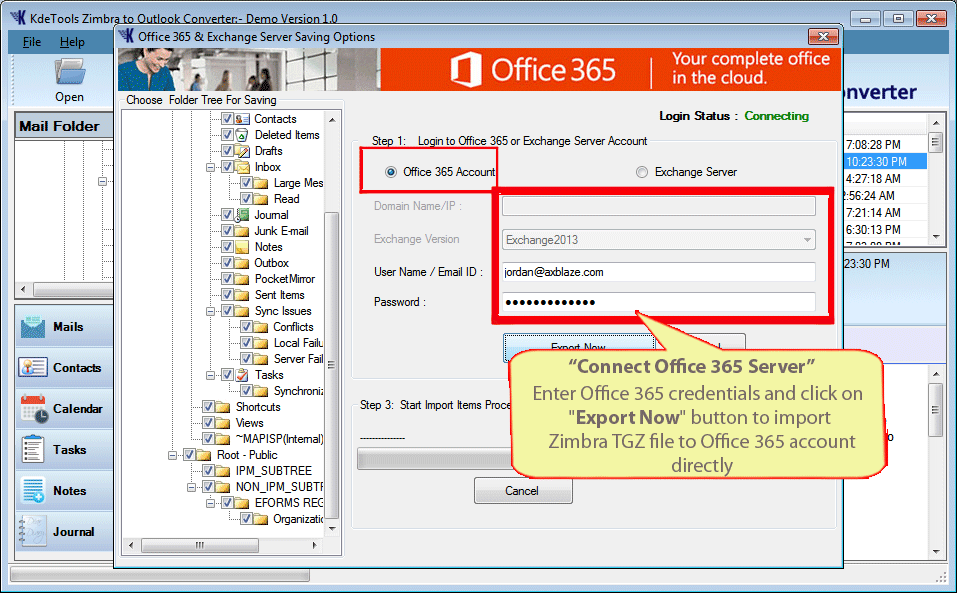Uncheck the Outbox folder checkbox

pyautogui.click(x=227, y=263)
